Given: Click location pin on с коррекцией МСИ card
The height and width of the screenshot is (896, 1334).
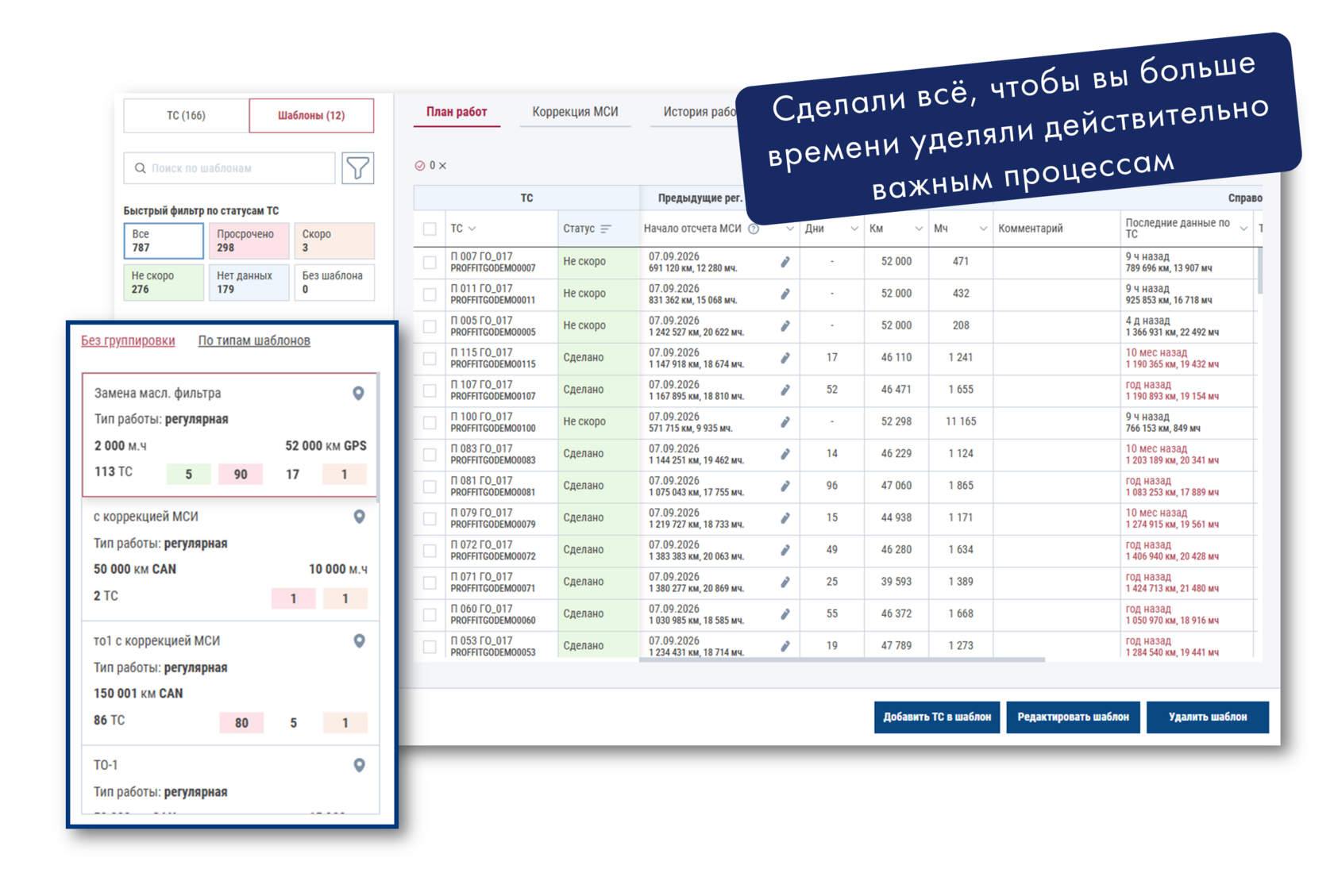Looking at the screenshot, I should click(x=360, y=517).
